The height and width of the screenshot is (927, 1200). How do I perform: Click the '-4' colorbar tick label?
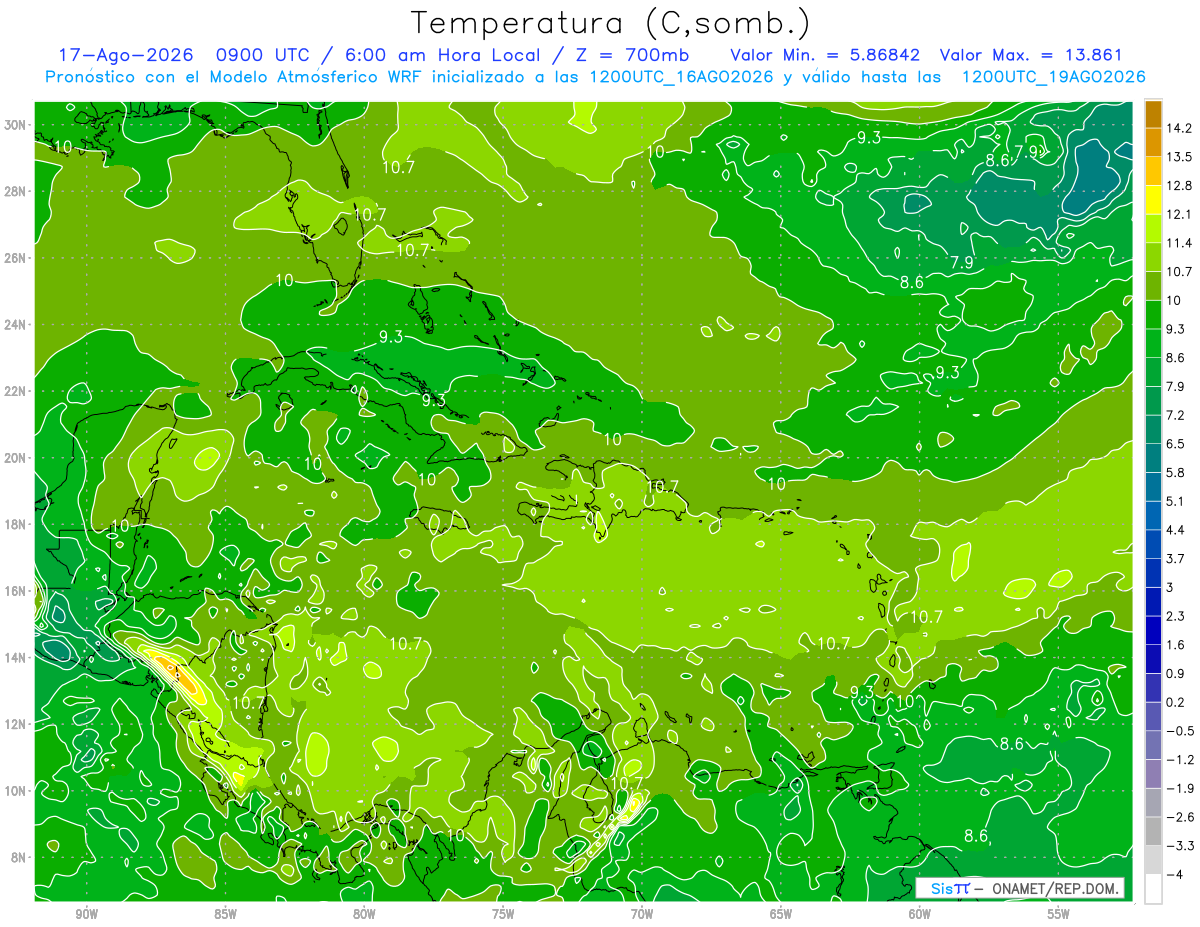point(1174,875)
